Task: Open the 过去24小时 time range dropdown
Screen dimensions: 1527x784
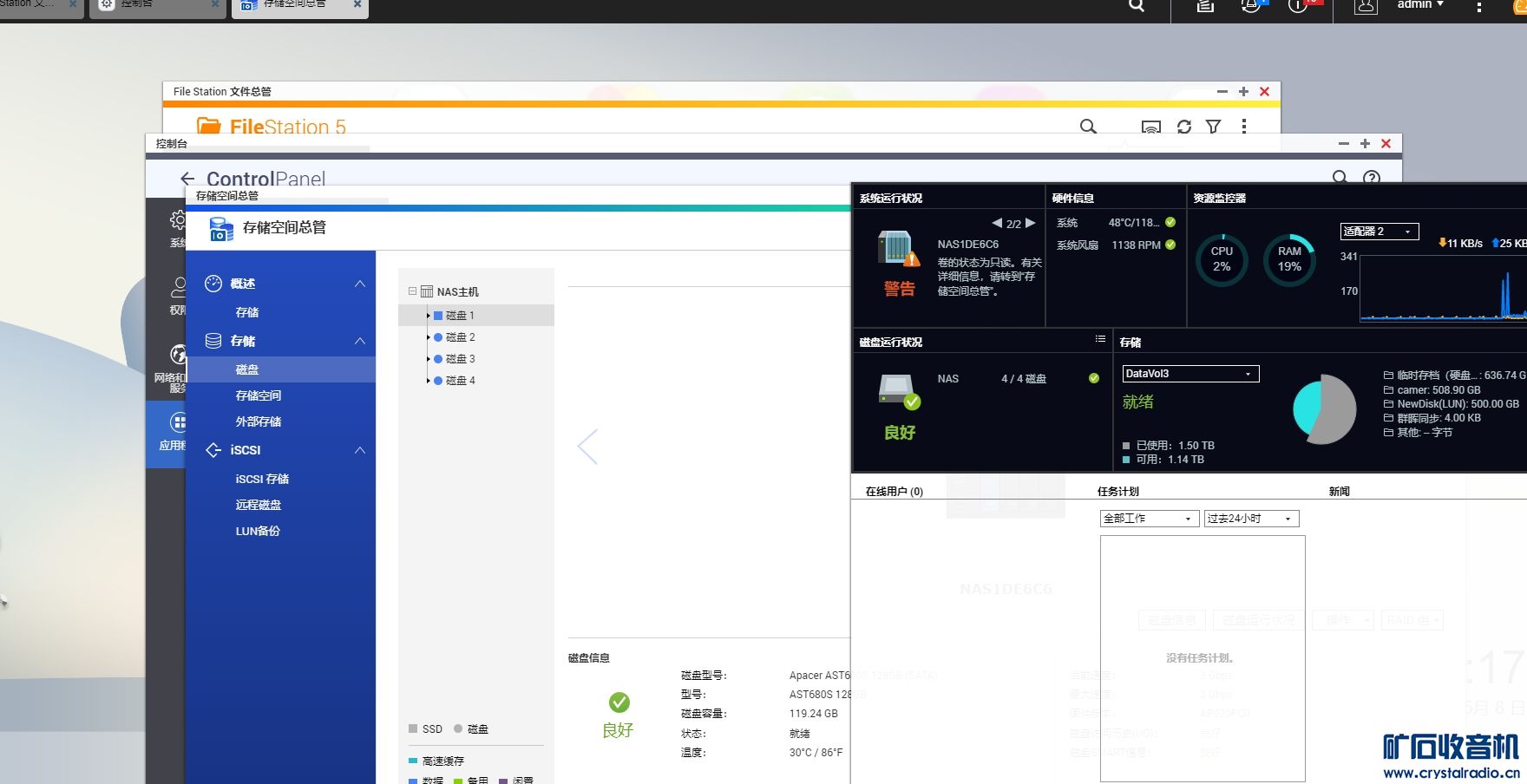Action: pos(1250,519)
